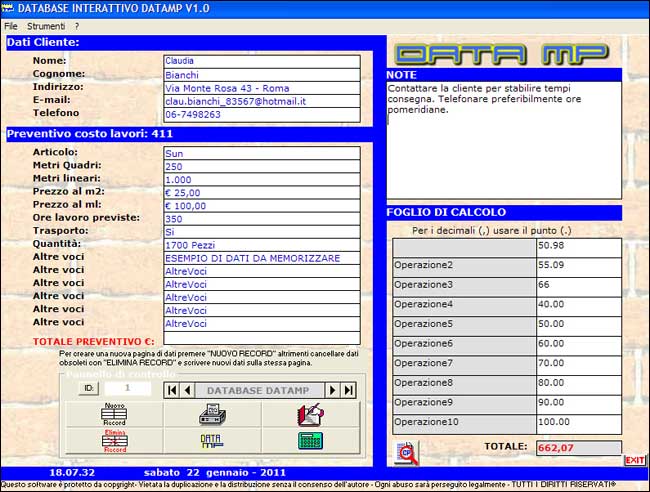Go to the first database record
The image size is (650, 492).
172,389
